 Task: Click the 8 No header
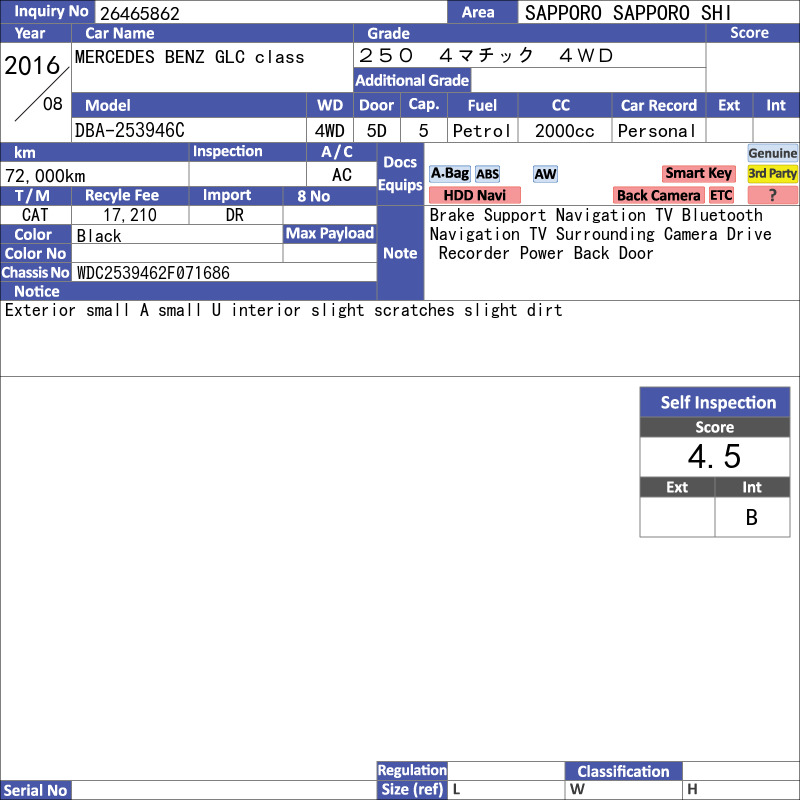pos(330,196)
